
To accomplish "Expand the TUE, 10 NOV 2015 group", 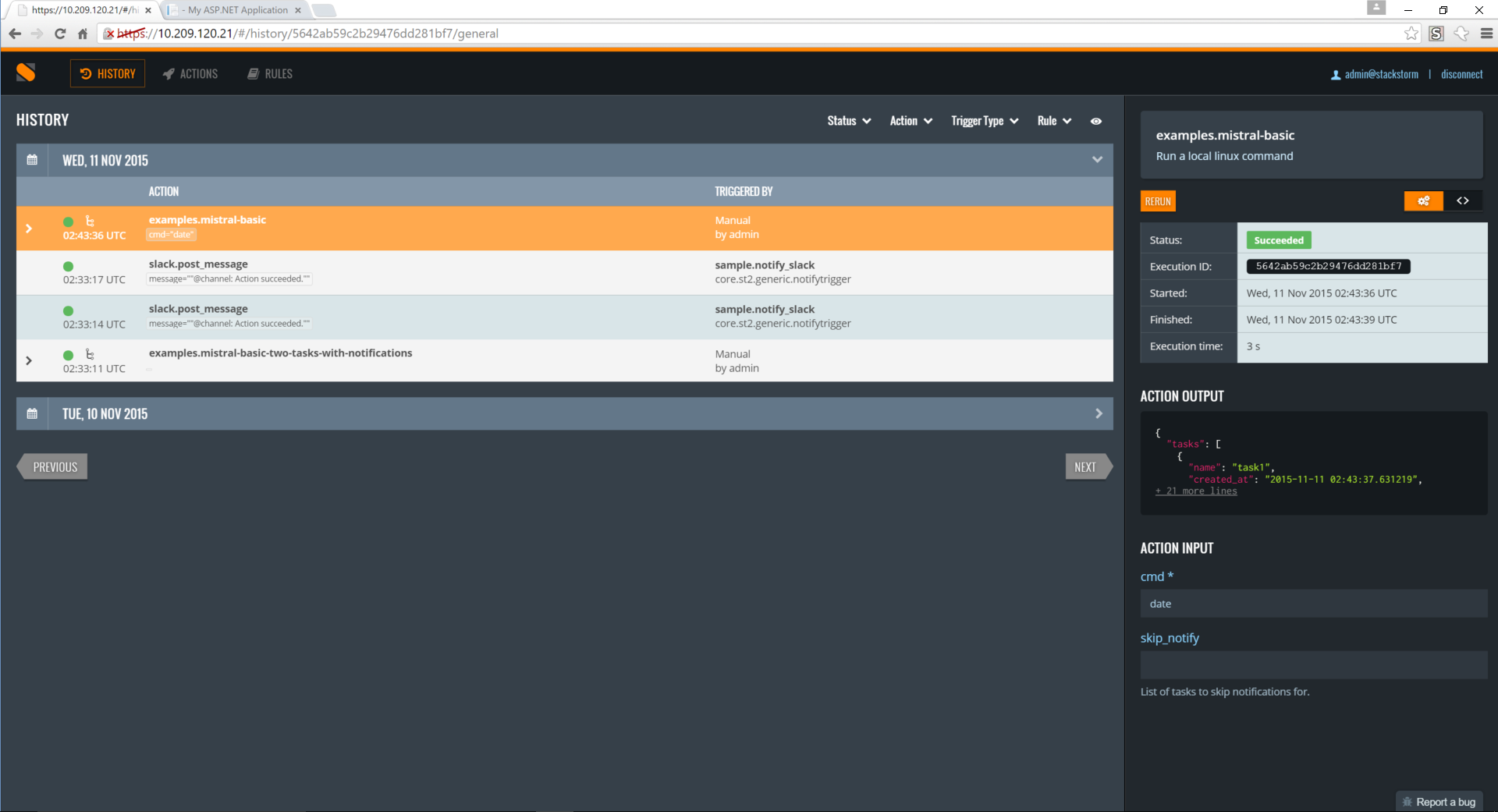I will (1099, 413).
